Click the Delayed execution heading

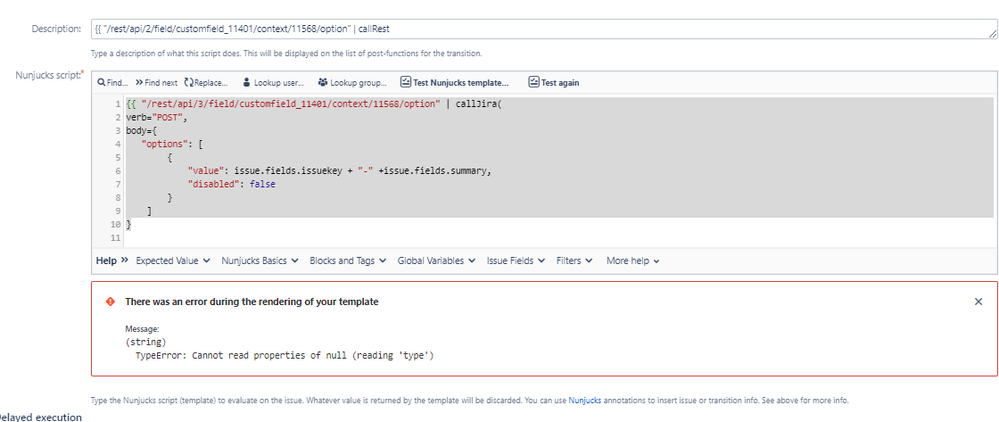(x=41, y=418)
